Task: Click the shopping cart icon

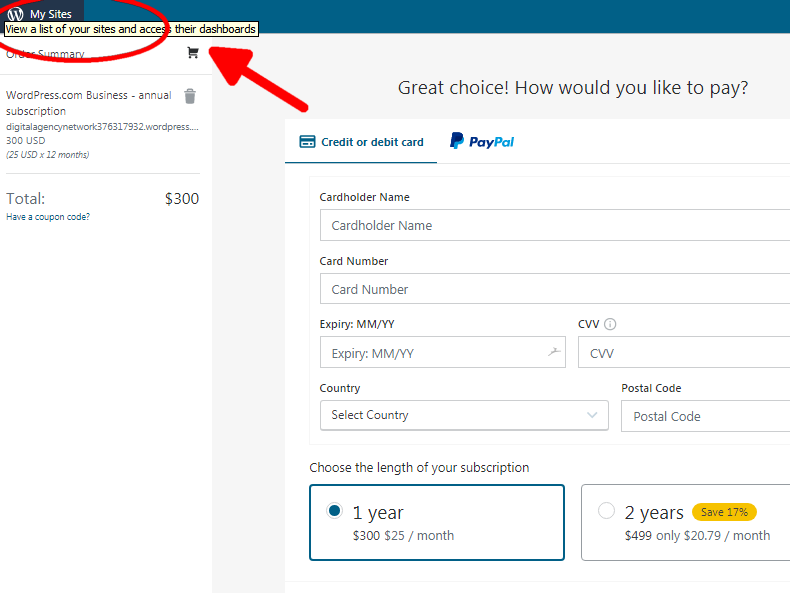Action: [193, 53]
